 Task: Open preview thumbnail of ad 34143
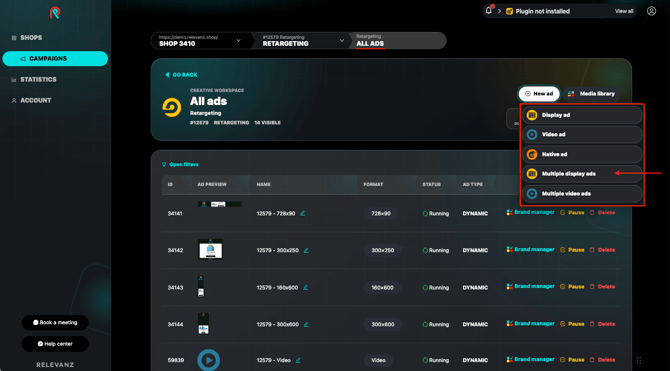201,286
